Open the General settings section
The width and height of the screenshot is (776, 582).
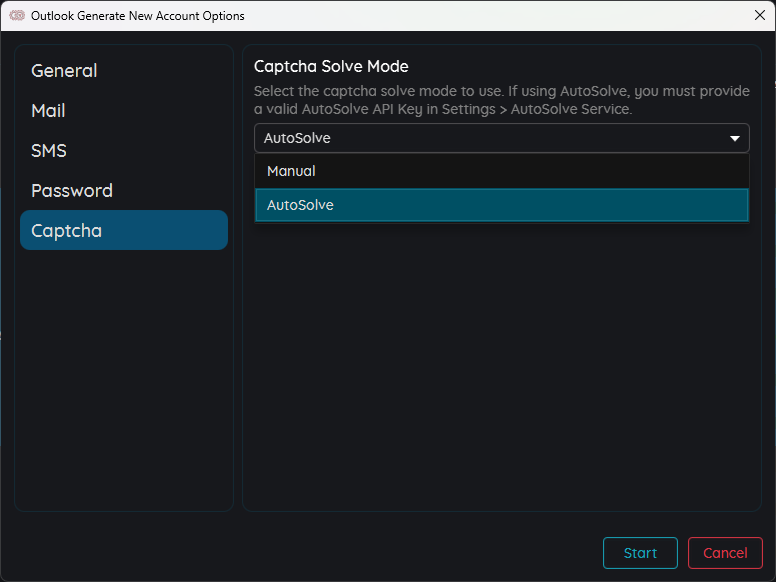click(124, 70)
